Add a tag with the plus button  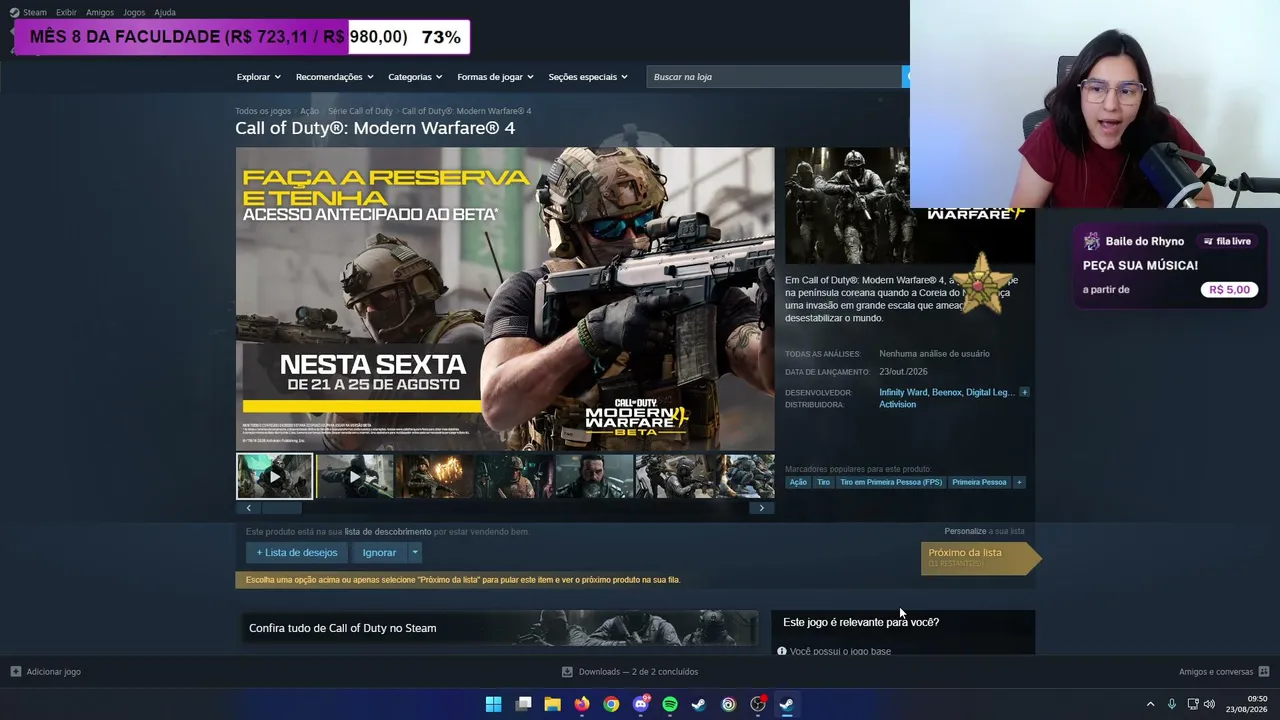pyautogui.click(x=1019, y=482)
